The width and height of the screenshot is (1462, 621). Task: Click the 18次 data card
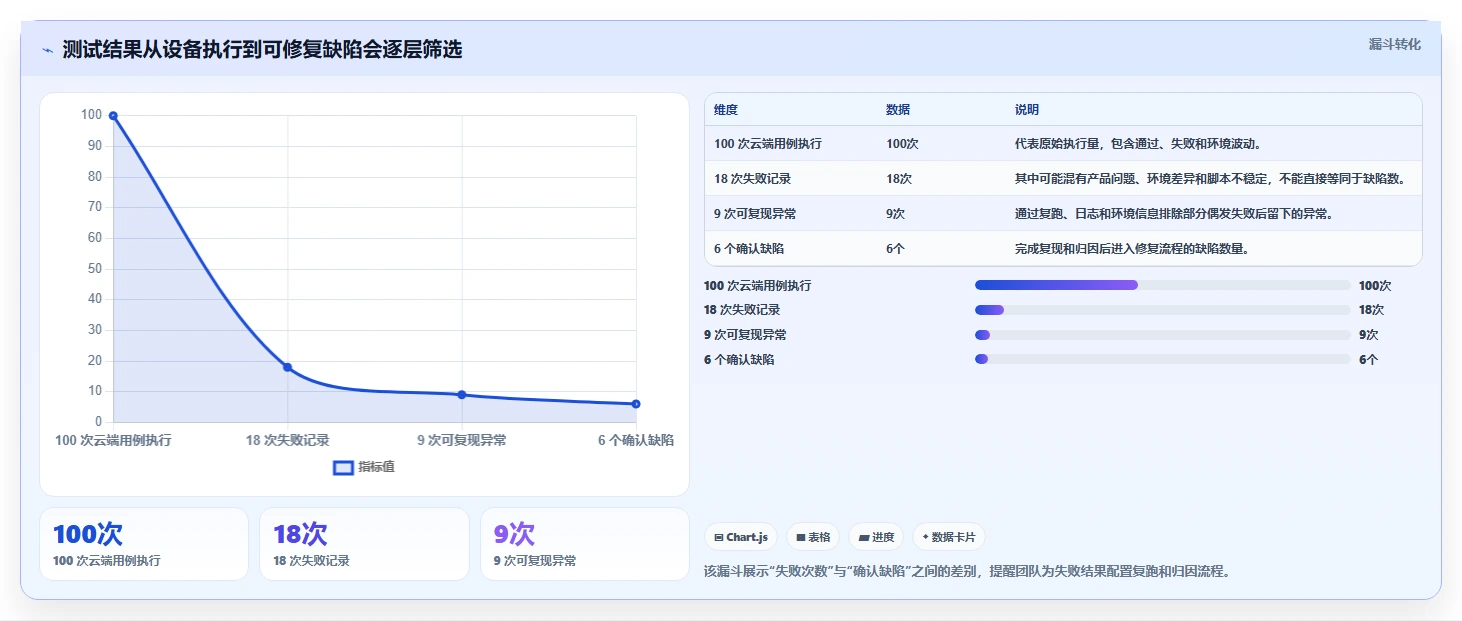pos(364,544)
